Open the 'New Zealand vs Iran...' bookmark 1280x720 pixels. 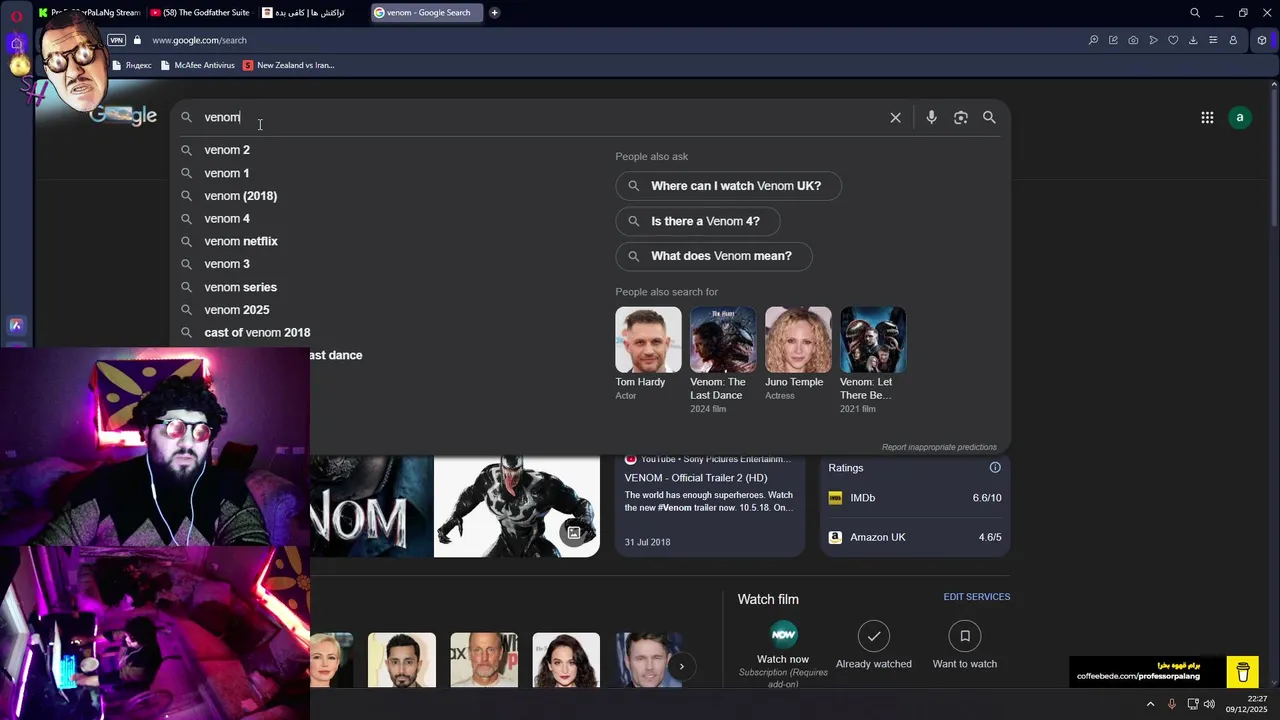pos(289,65)
